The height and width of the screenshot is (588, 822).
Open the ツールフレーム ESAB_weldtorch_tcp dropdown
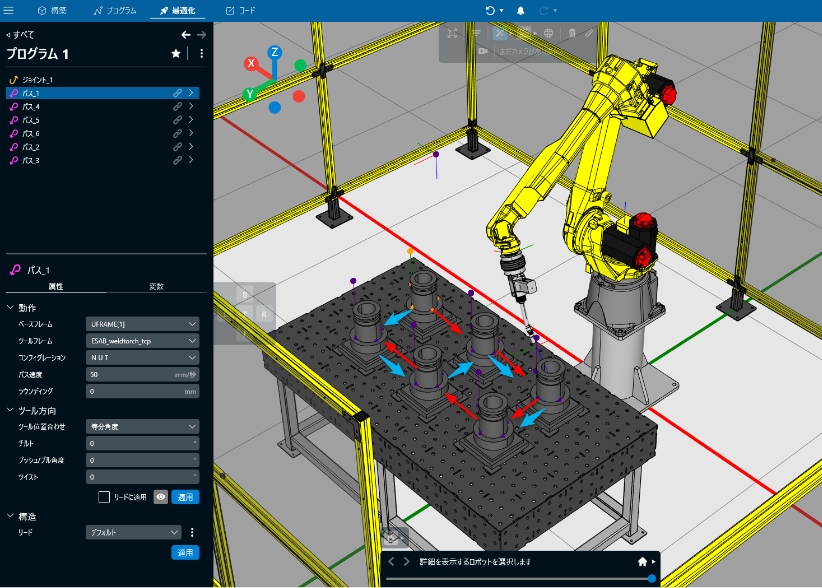coord(142,341)
